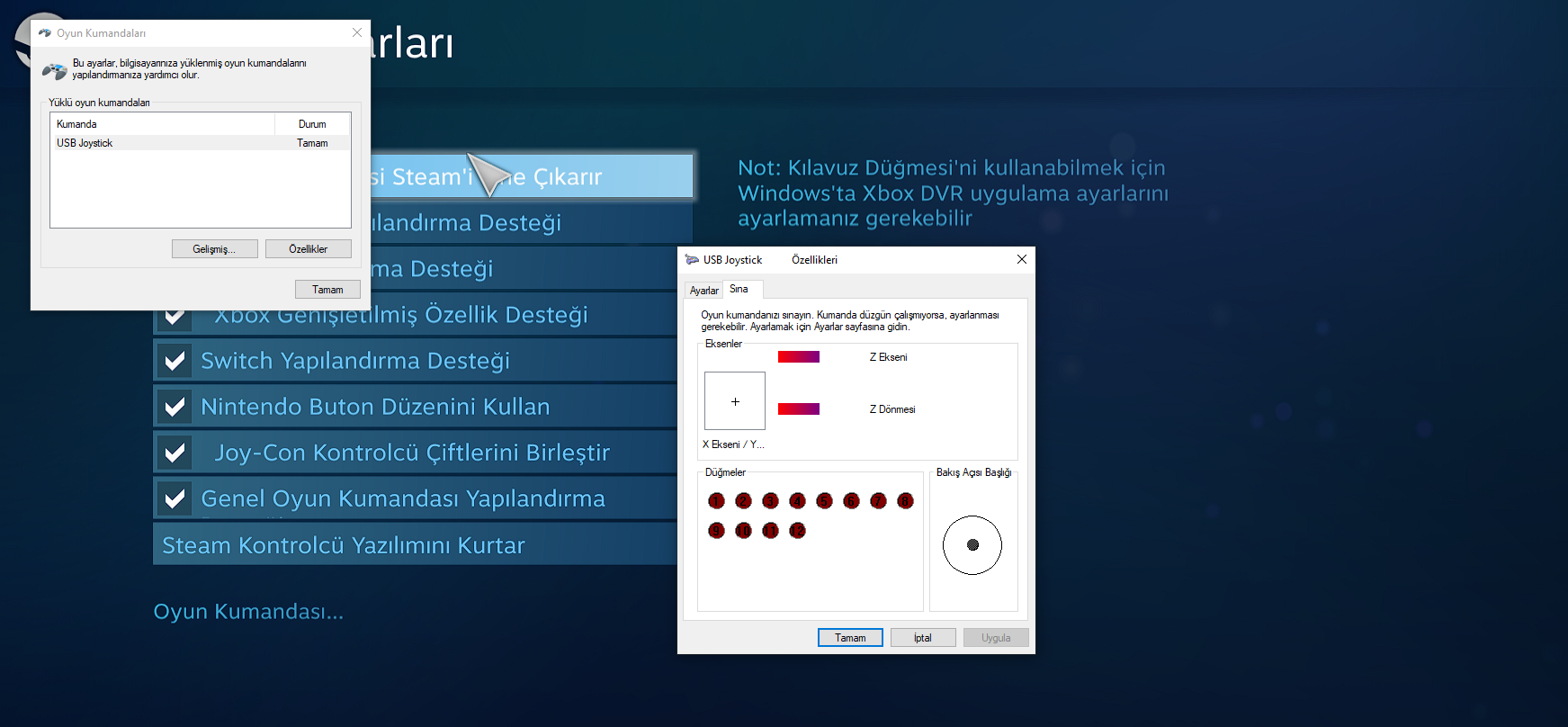This screenshot has width=1568, height=727.
Task: Close the USB Joystick Özellikleri window
Action: click(x=1022, y=259)
